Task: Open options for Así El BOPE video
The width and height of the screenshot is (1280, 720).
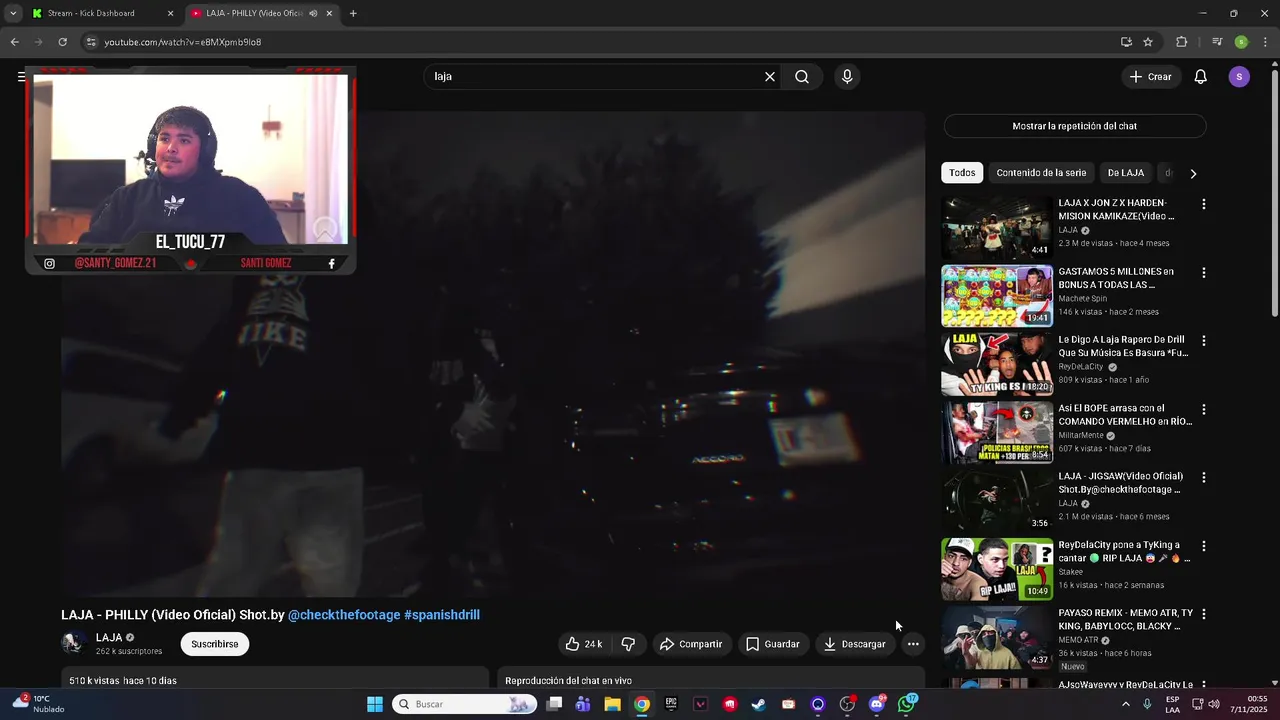Action: 1204,409
